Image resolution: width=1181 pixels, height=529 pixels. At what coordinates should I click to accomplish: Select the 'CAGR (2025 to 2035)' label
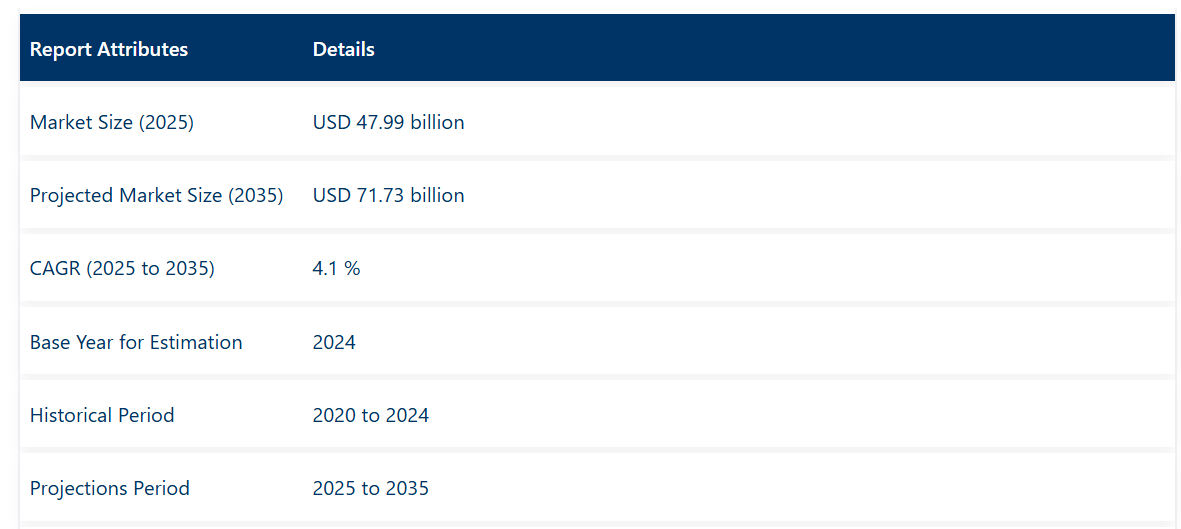122,268
